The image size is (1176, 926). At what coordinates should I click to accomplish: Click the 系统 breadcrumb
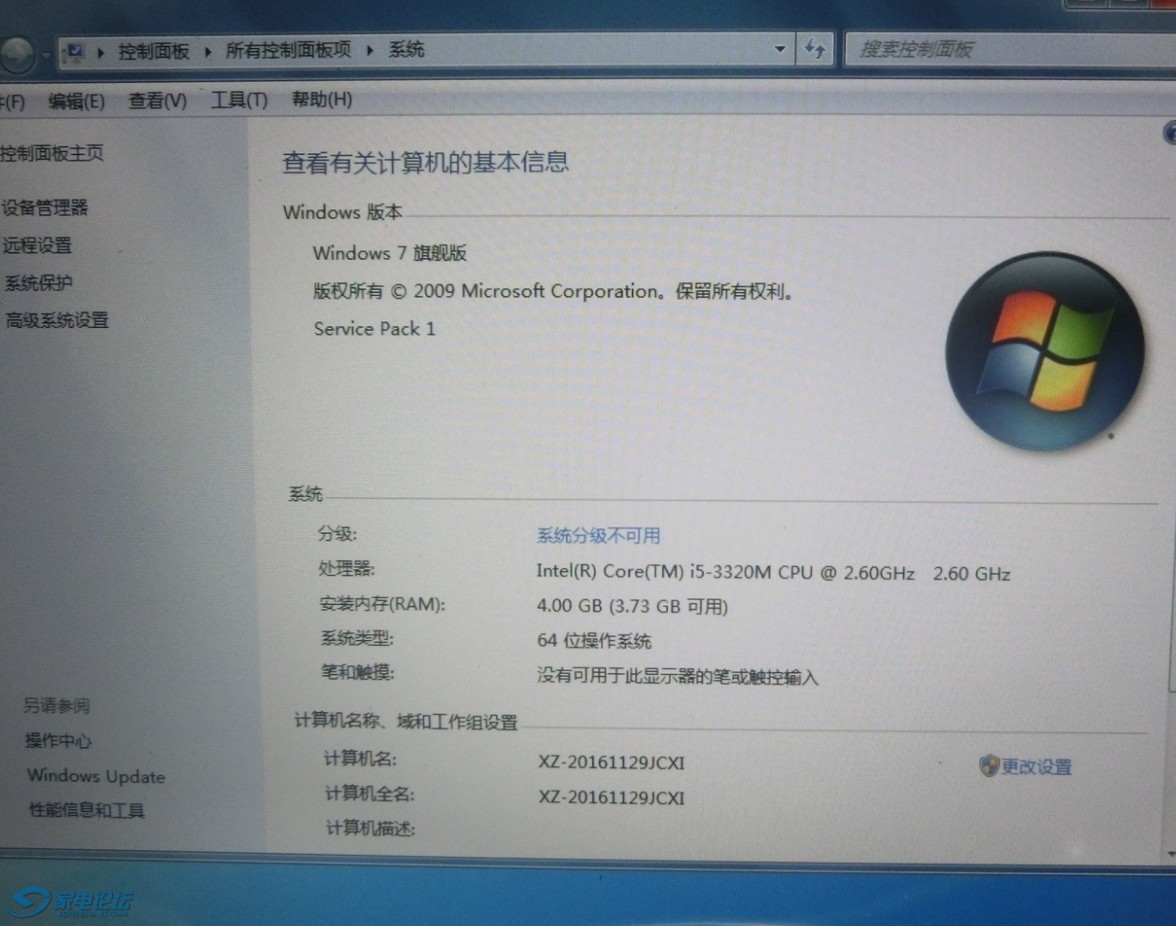coord(406,49)
